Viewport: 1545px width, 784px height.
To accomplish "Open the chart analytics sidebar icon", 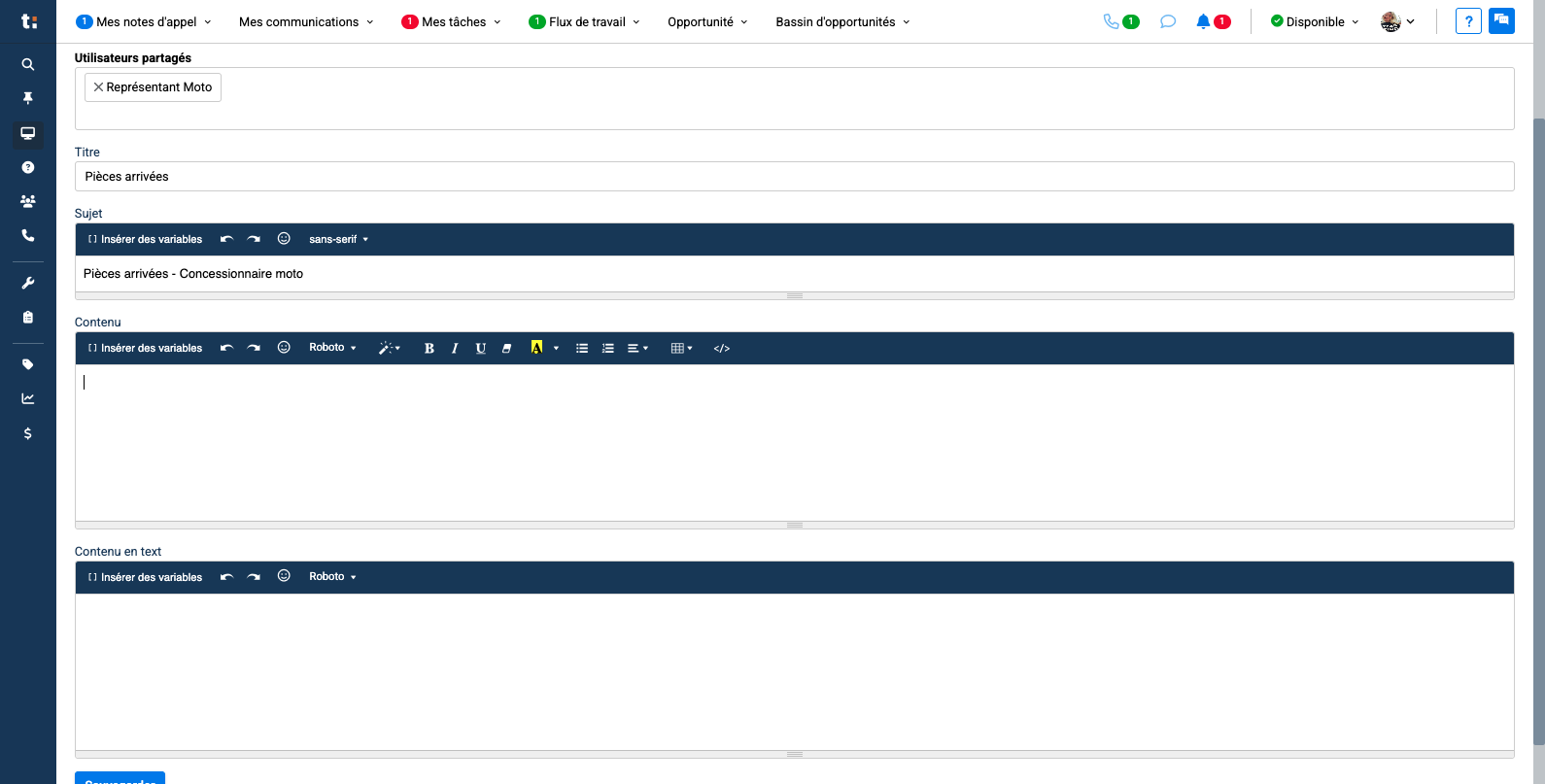I will 28,398.
